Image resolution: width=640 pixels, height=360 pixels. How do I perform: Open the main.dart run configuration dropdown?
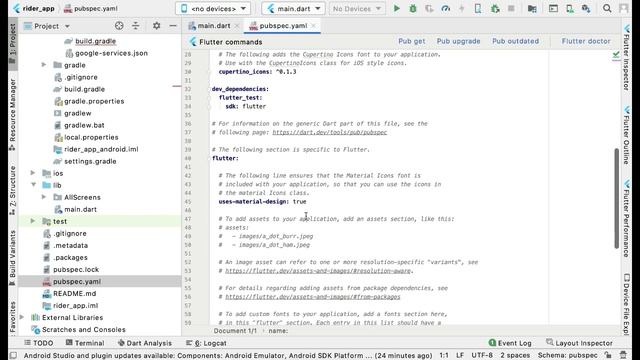(293, 9)
